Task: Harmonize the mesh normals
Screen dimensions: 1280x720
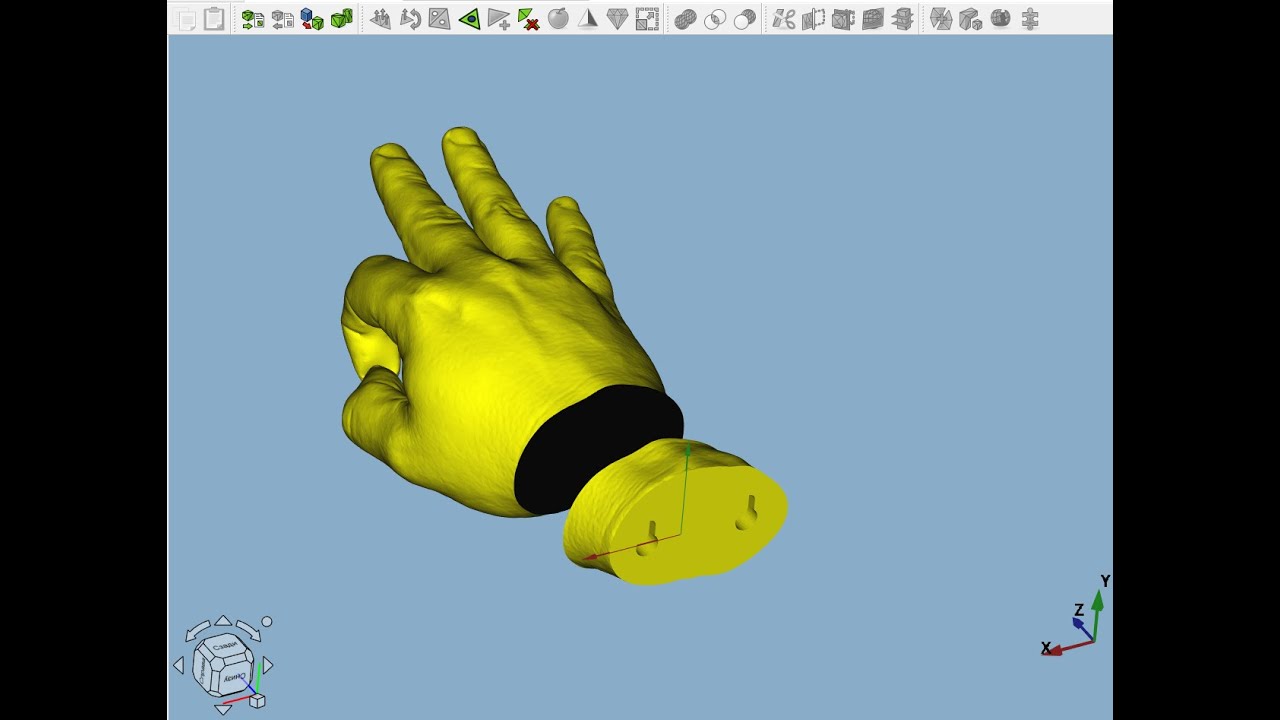Action: pos(410,19)
